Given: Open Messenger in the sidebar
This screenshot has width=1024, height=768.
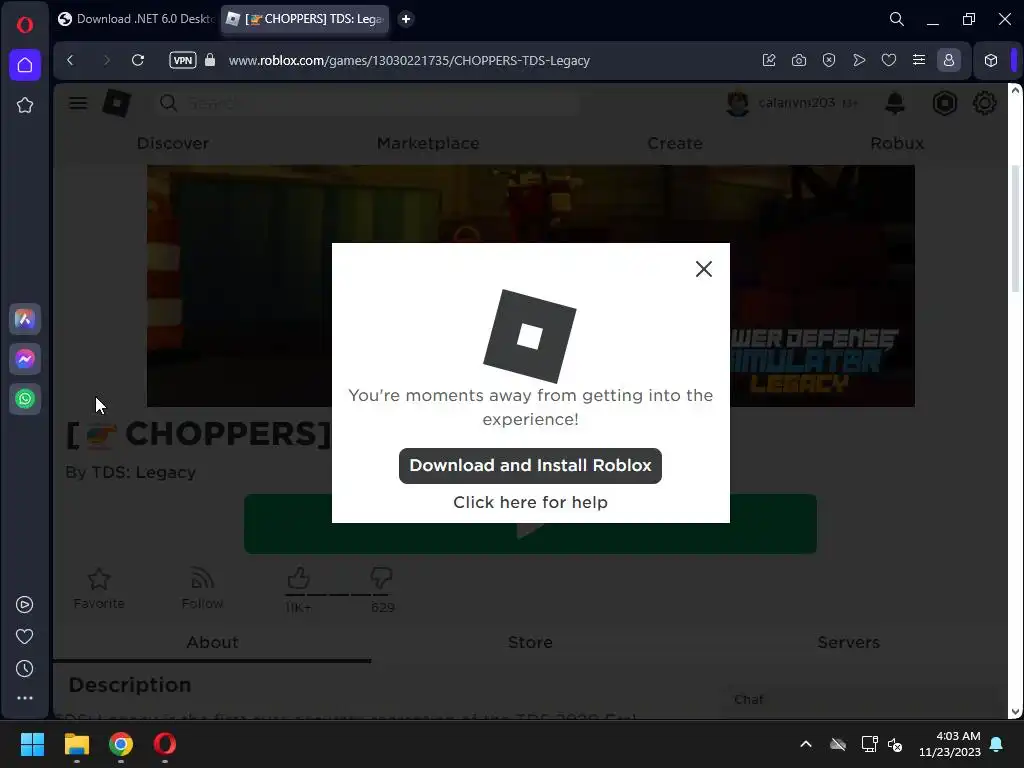Looking at the screenshot, I should (25, 359).
